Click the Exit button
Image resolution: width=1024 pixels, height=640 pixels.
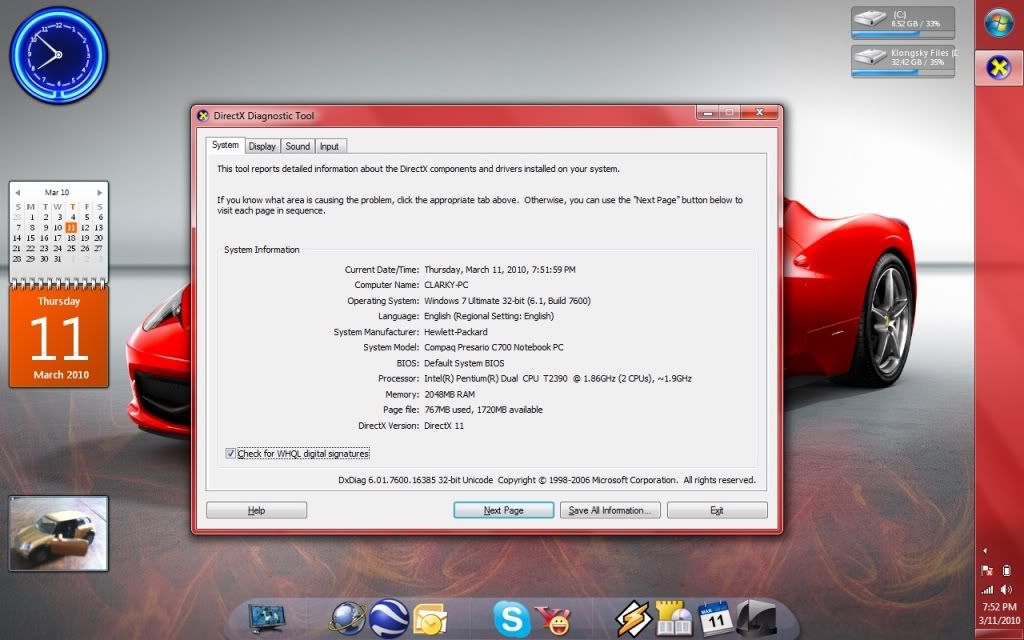(717, 510)
